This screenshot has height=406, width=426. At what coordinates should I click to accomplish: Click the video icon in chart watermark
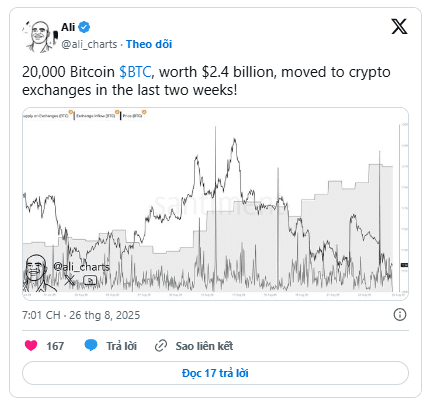[x=90, y=280]
